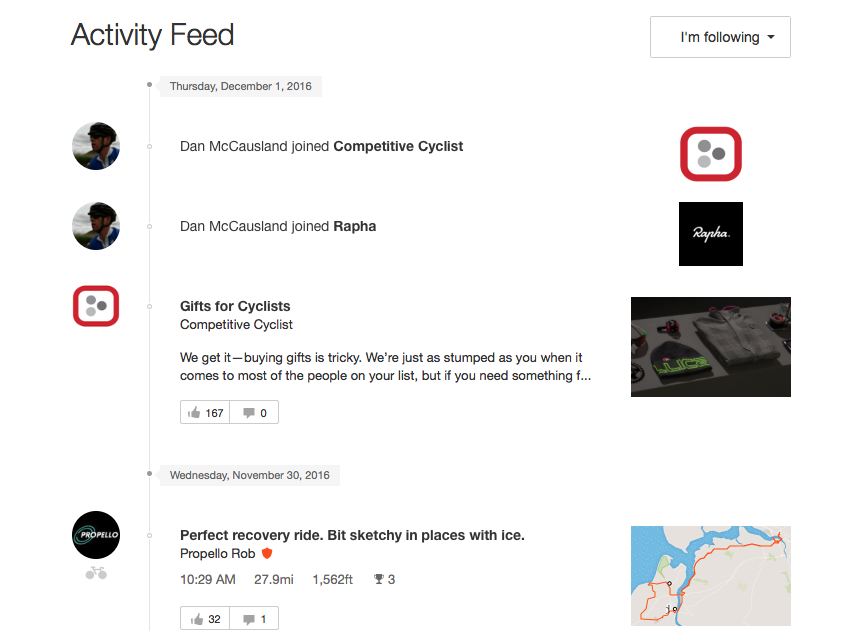Click the Propello Rob name link
Viewport: 845px width, 631px height.
click(218, 553)
